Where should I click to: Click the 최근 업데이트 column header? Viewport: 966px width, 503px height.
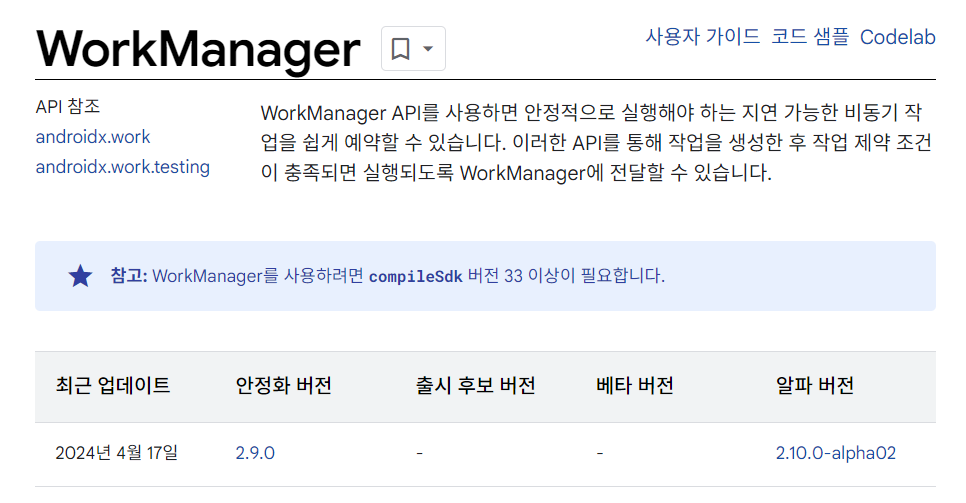click(x=113, y=386)
